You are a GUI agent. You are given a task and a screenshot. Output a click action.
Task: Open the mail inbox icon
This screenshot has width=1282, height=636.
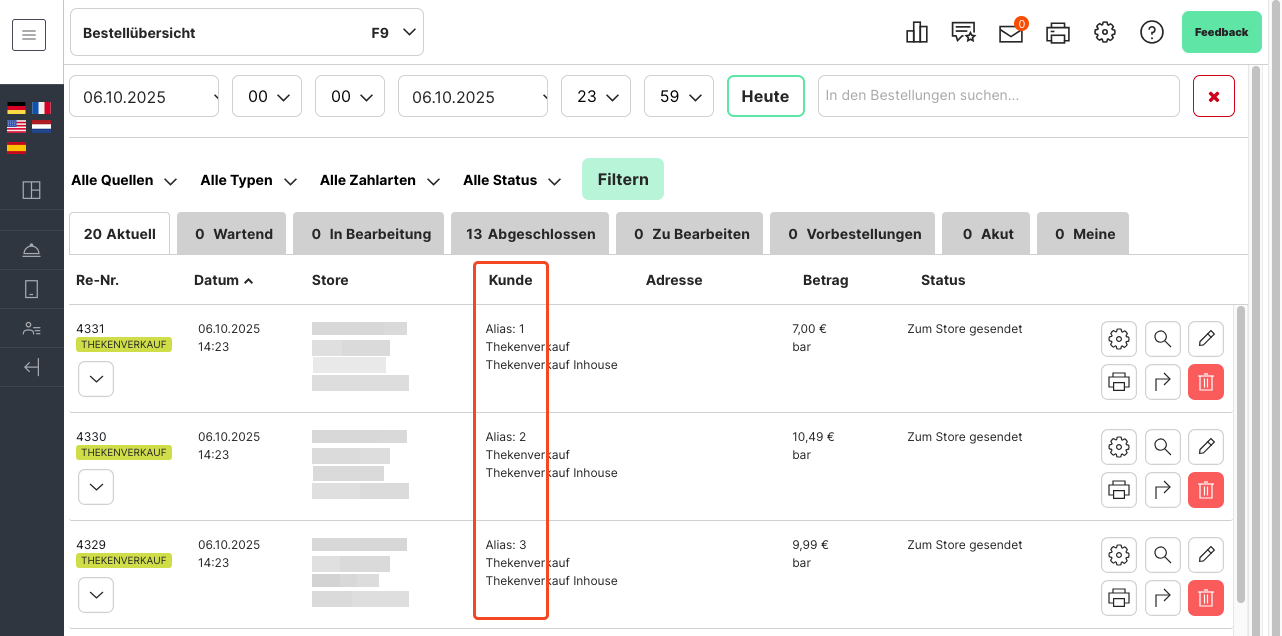[x=1011, y=33]
